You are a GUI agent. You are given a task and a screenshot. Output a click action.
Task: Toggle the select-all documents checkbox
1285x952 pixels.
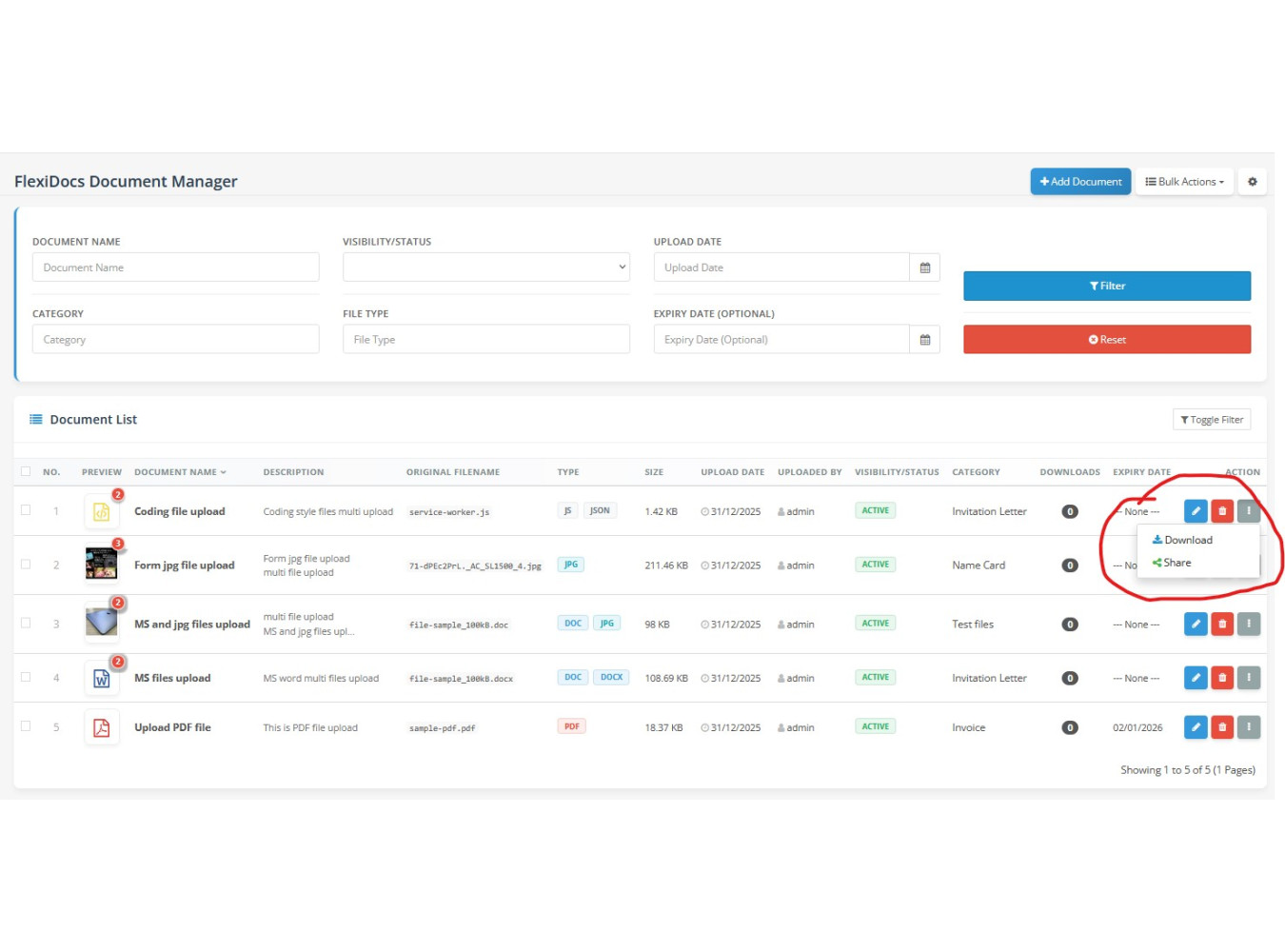coord(26,471)
